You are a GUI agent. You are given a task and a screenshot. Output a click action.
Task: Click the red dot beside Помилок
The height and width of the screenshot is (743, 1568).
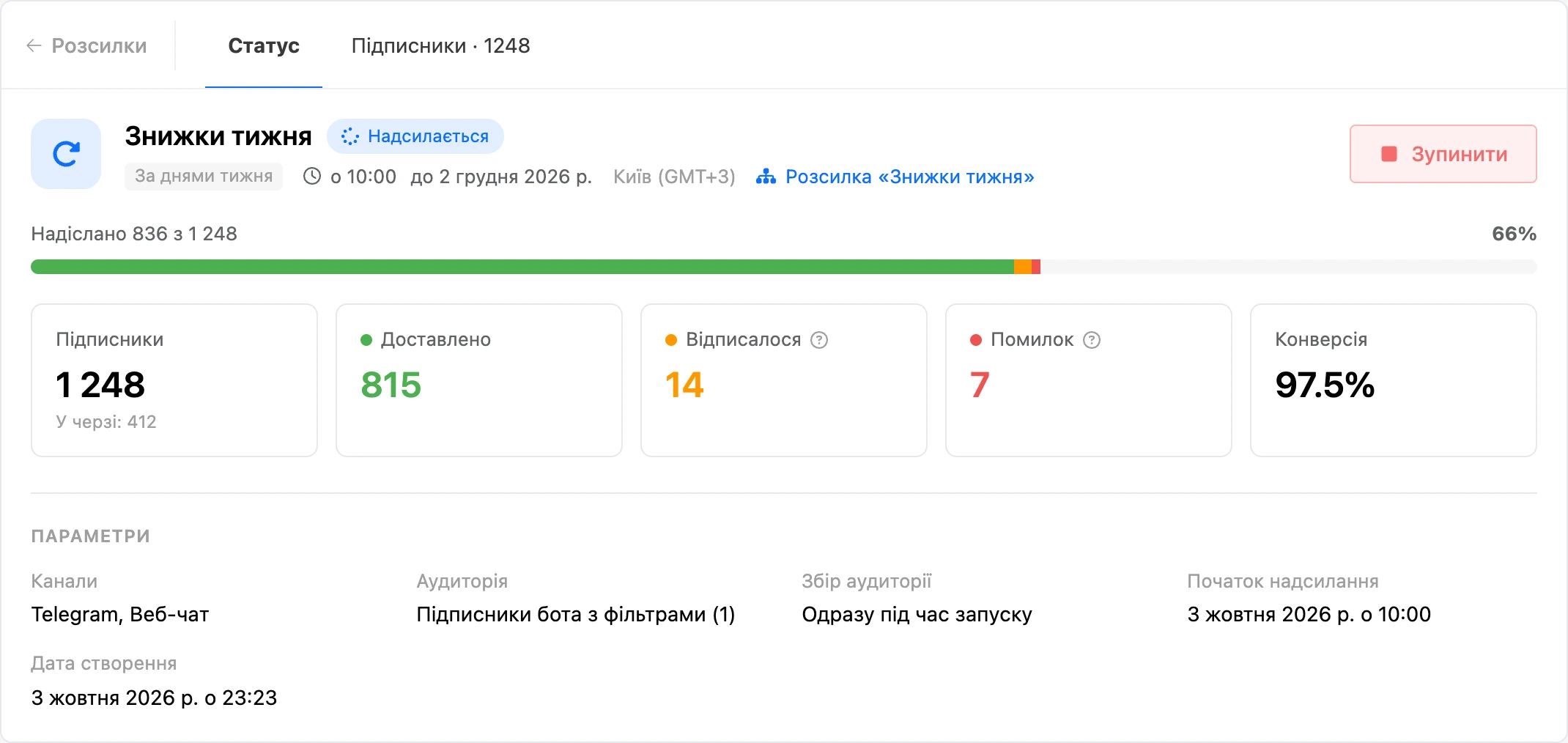[x=976, y=340]
